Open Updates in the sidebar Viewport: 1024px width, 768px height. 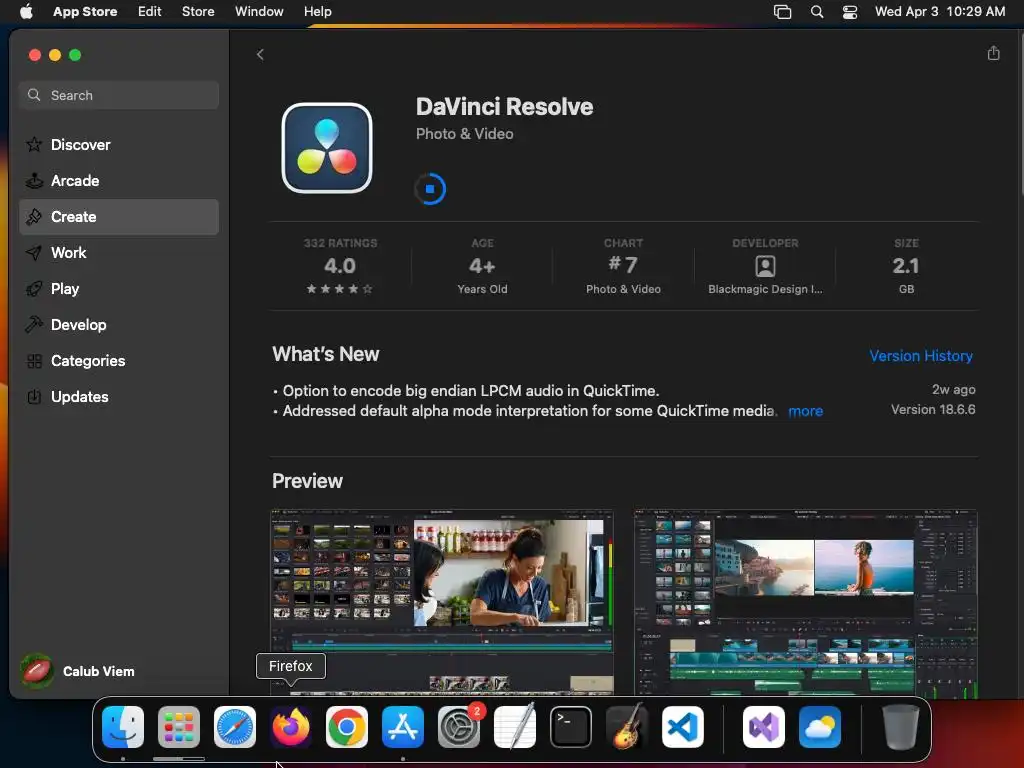pyautogui.click(x=119, y=396)
